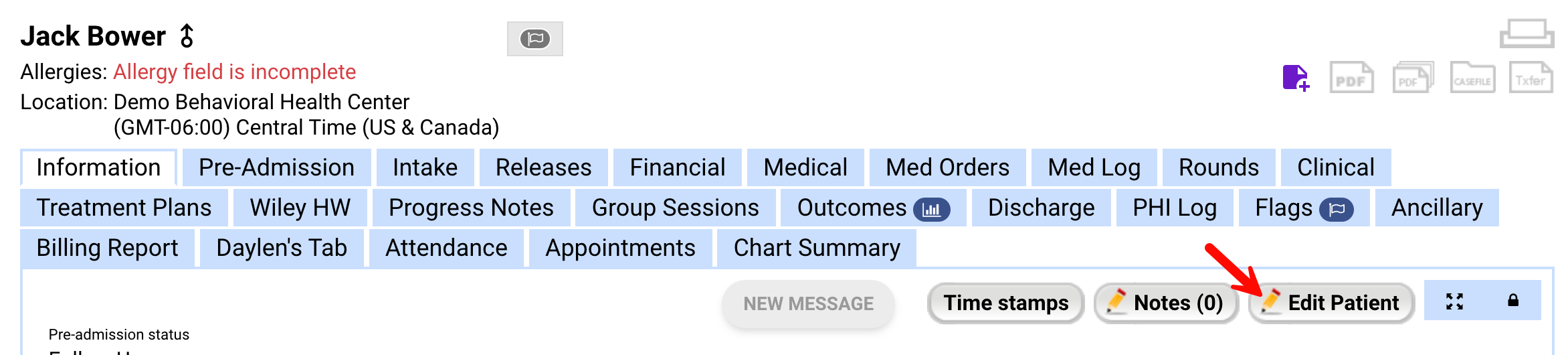Go to the Flags tab
The image size is (1568, 355).
tap(1303, 208)
